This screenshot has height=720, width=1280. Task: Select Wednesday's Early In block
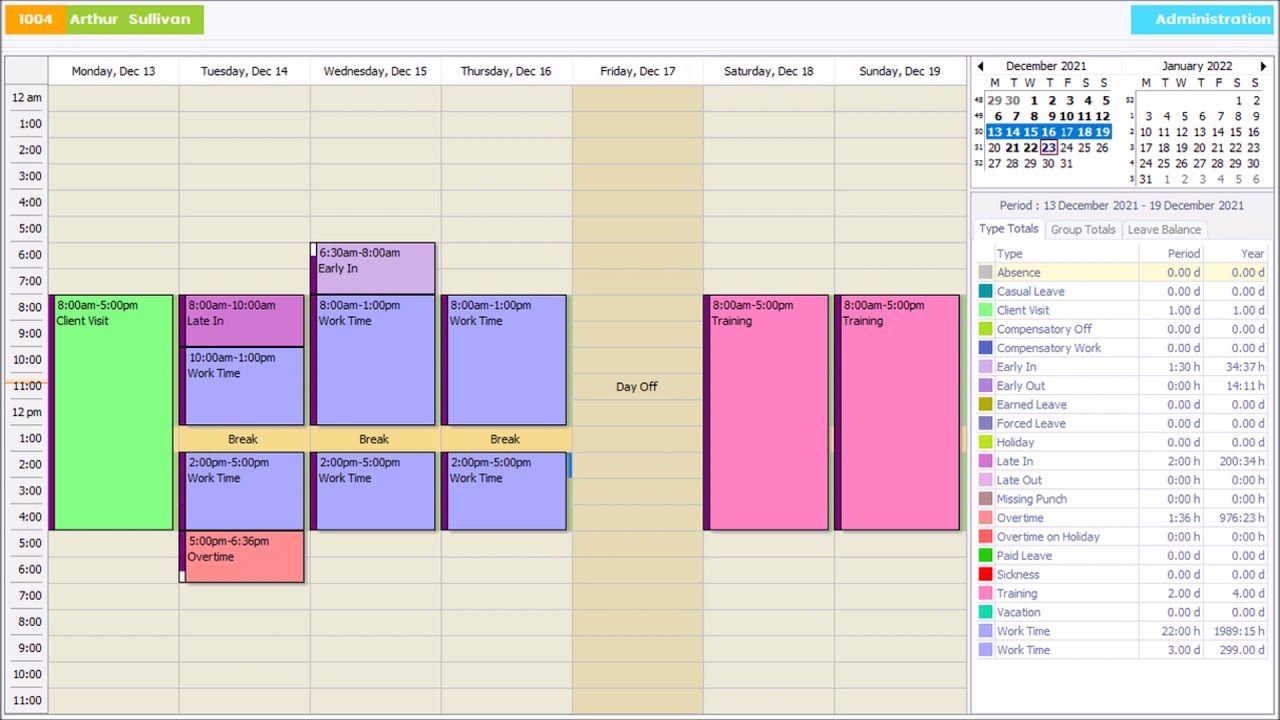375,268
